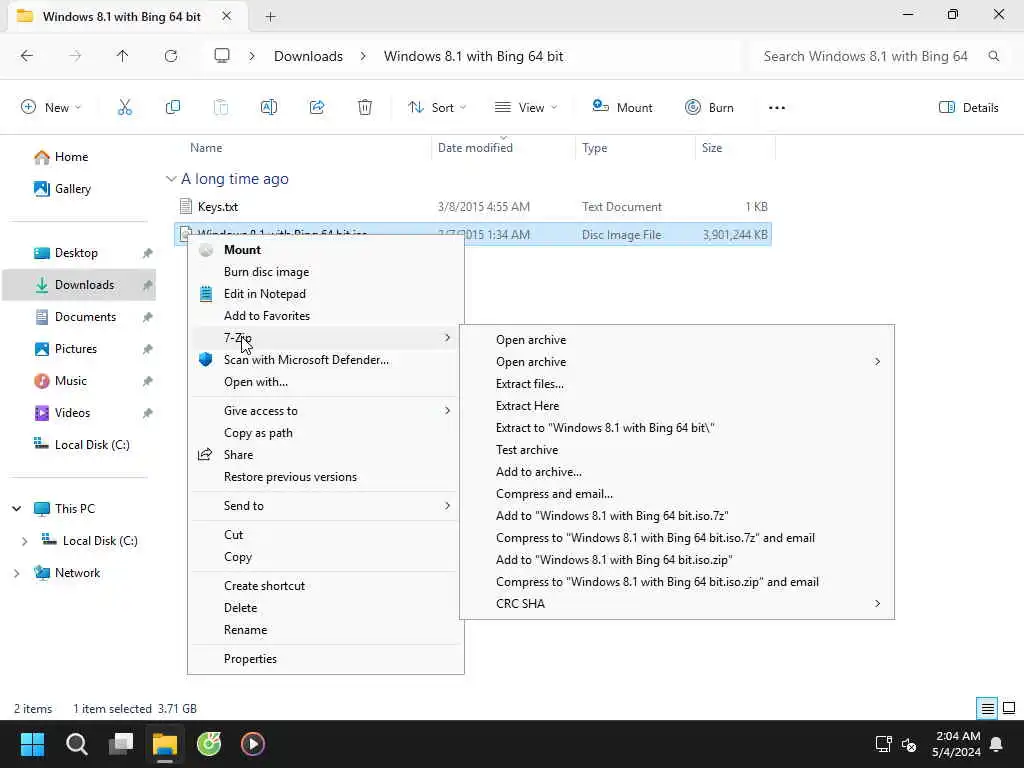Select Extract to "Windows 8.1 with Bing 64 bit\"
The width and height of the screenshot is (1024, 768).
click(x=677, y=428)
